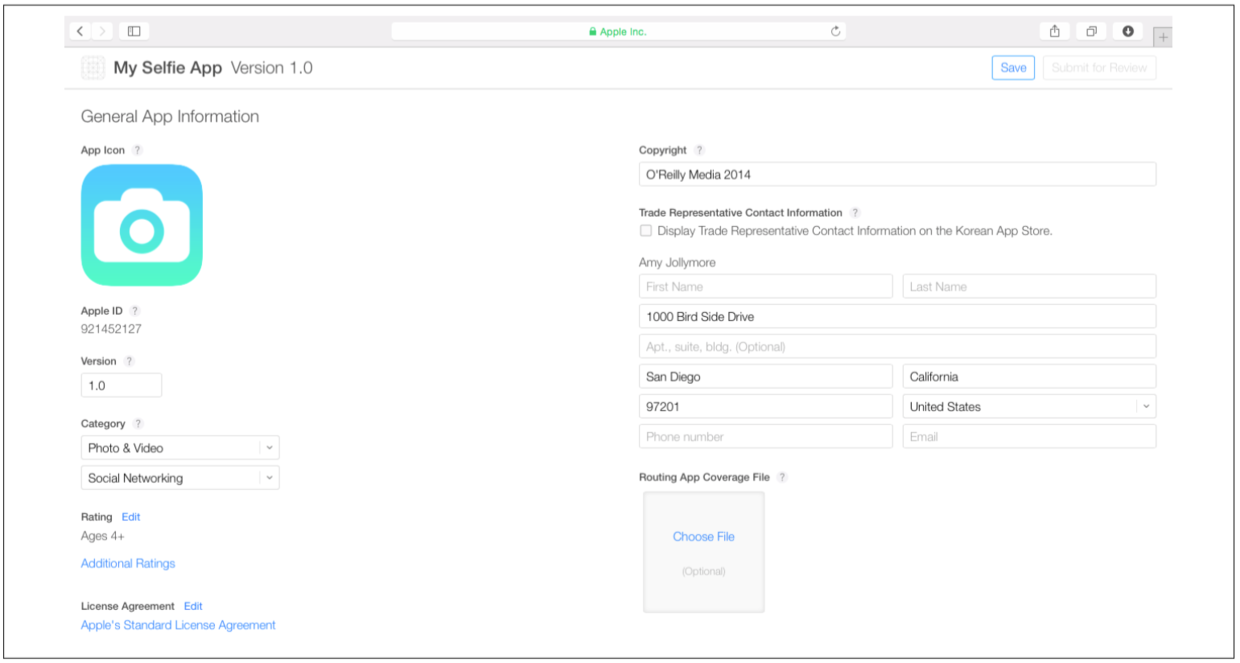
Task: Click the Save button
Action: [1013, 68]
